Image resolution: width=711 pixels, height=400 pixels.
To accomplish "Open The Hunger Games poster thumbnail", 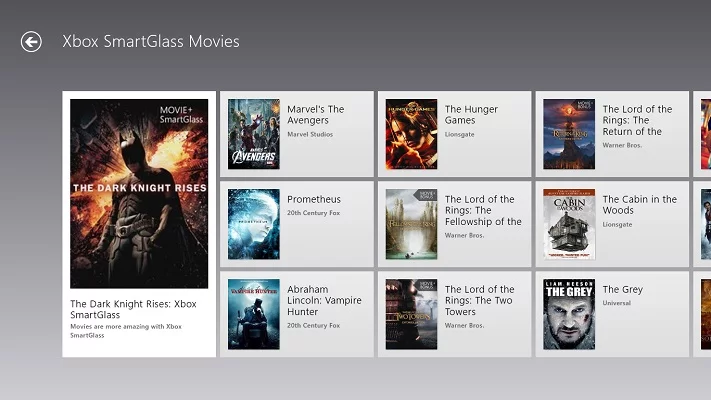I will 411,134.
